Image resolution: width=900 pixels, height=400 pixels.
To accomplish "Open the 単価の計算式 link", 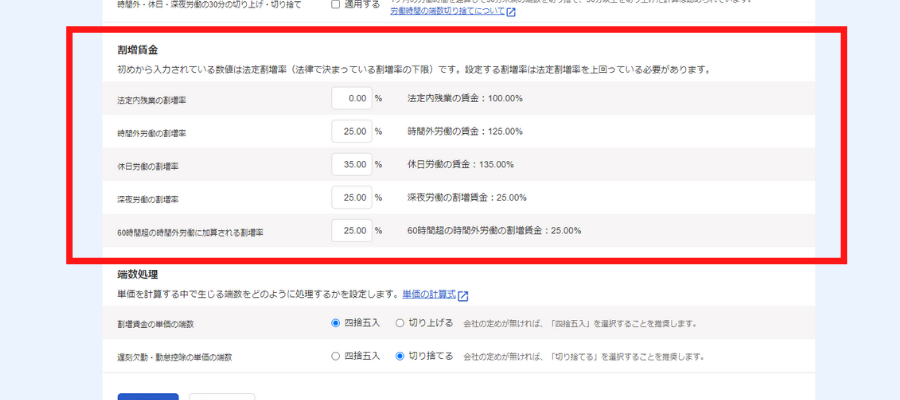I will (x=428, y=296).
